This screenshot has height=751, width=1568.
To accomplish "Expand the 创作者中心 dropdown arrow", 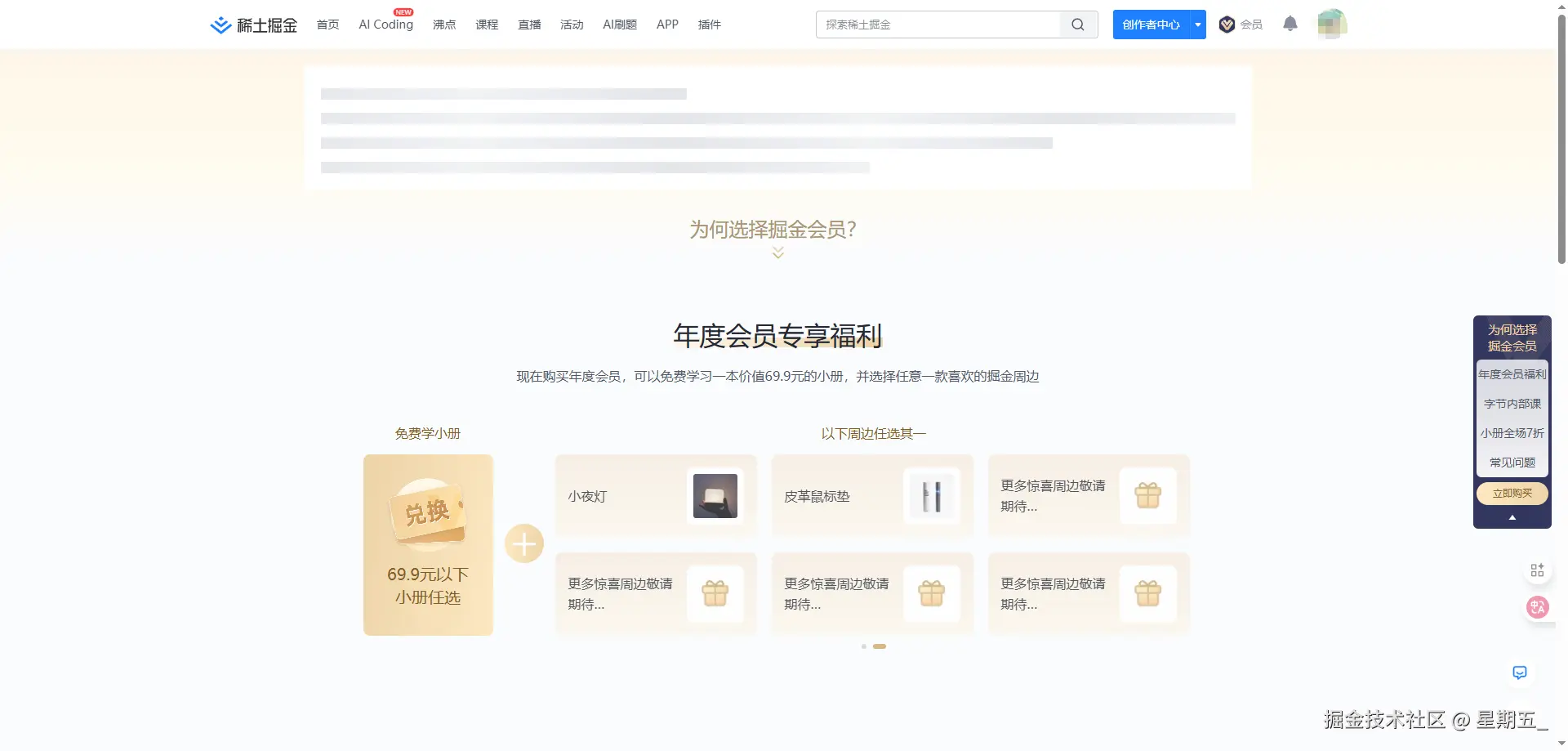I will pyautogui.click(x=1197, y=25).
